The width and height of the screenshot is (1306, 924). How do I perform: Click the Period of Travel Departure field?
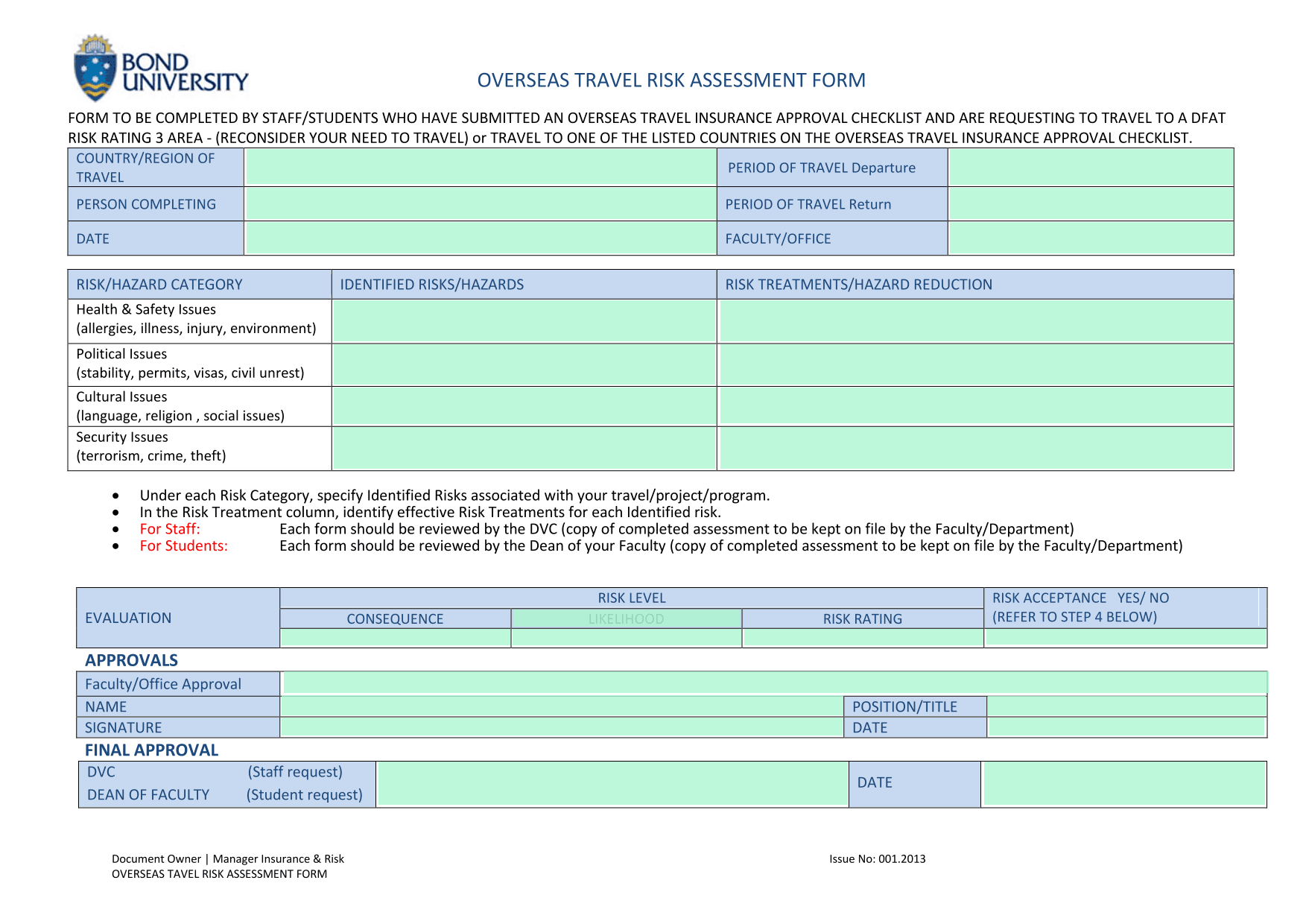point(1091,167)
